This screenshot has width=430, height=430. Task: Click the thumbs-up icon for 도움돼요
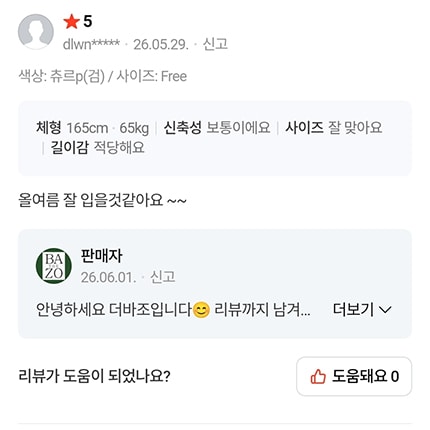click(x=318, y=377)
